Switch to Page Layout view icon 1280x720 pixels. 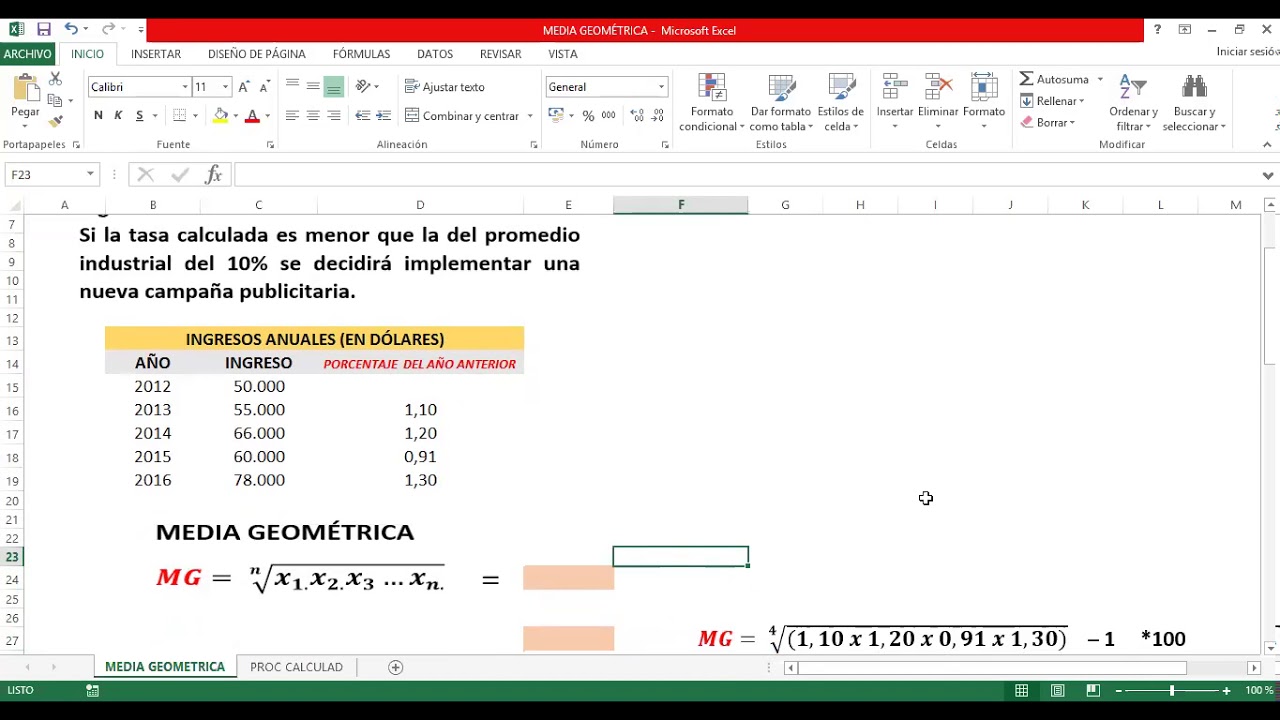point(1057,691)
